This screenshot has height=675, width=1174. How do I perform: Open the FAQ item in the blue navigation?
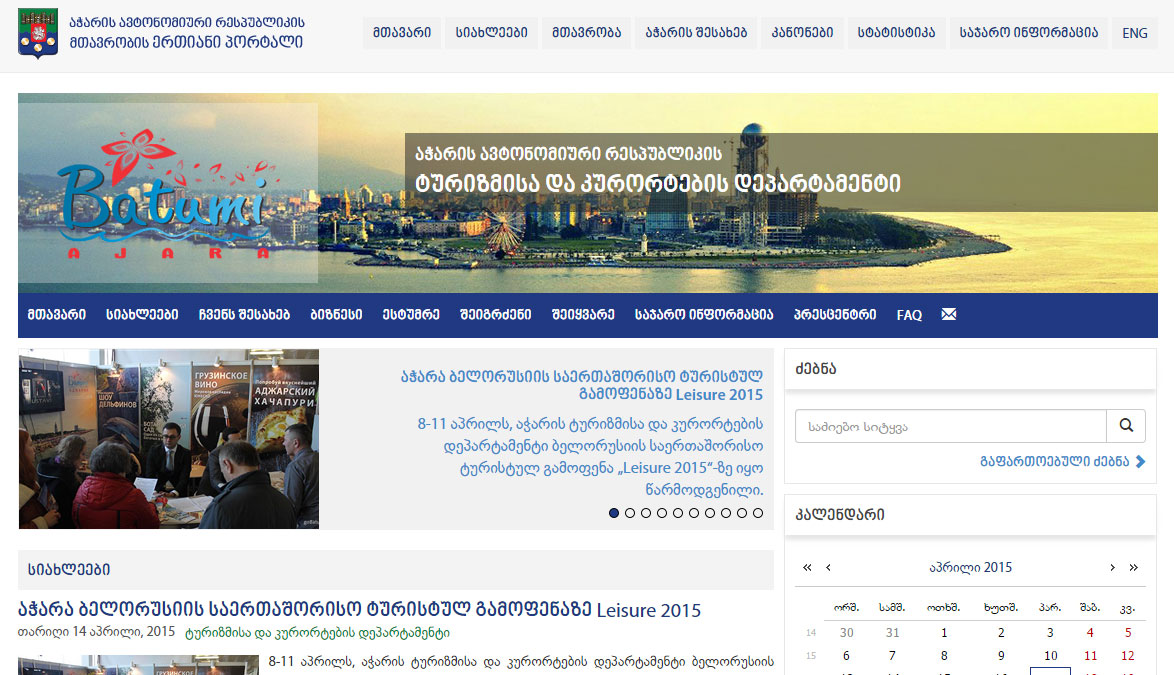pos(908,314)
